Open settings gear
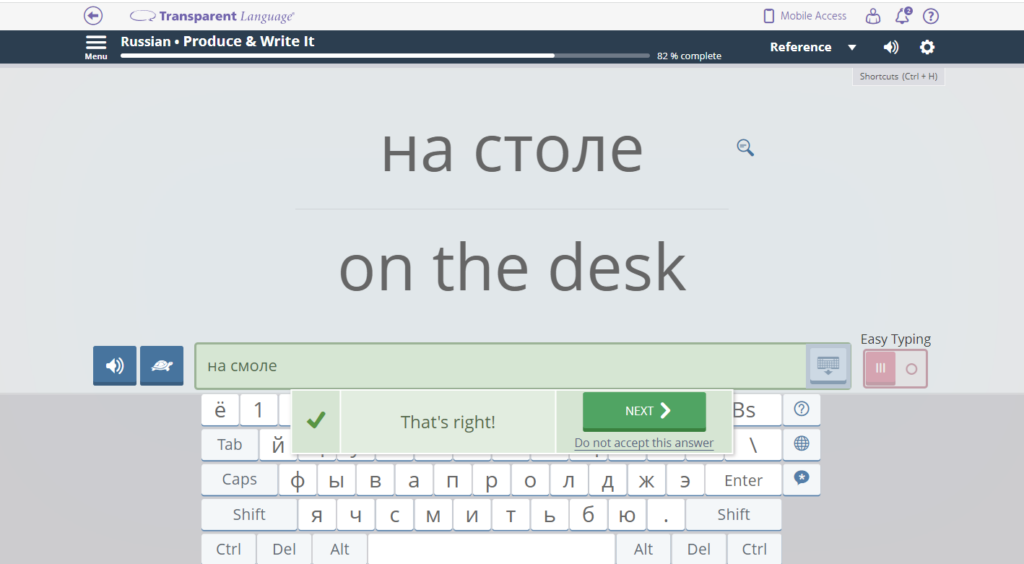 click(927, 47)
